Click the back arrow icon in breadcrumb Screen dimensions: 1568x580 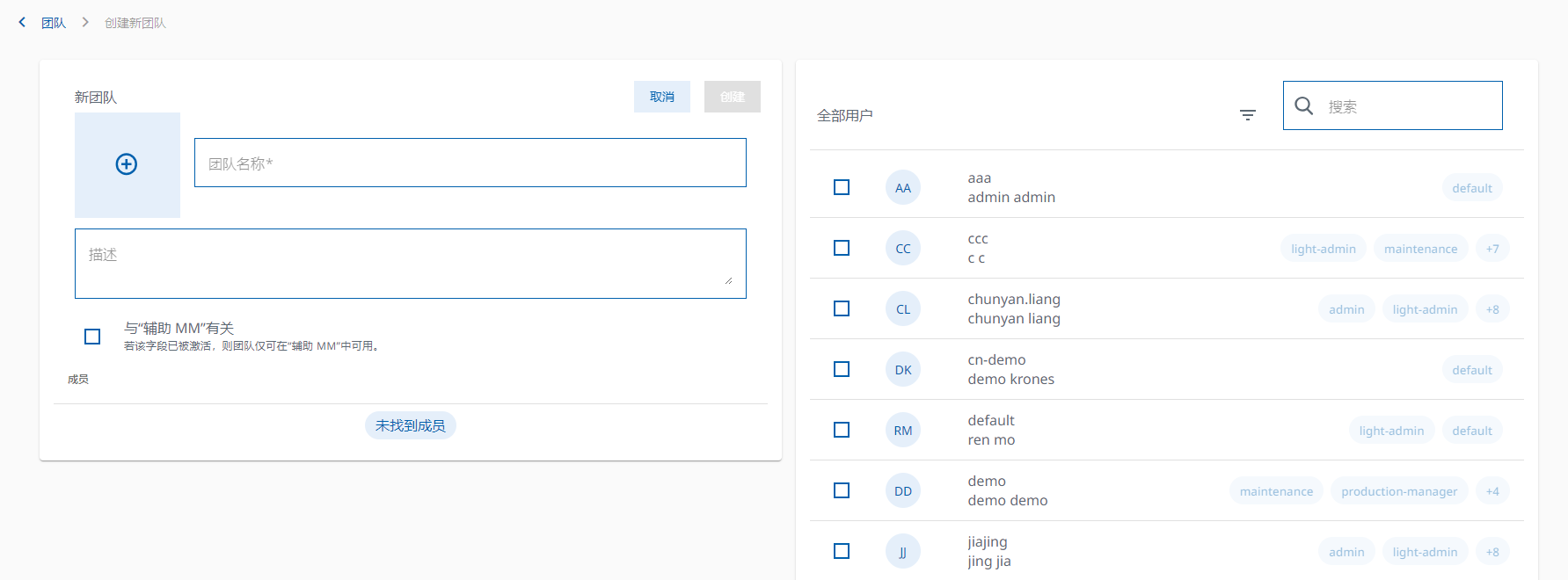(22, 22)
